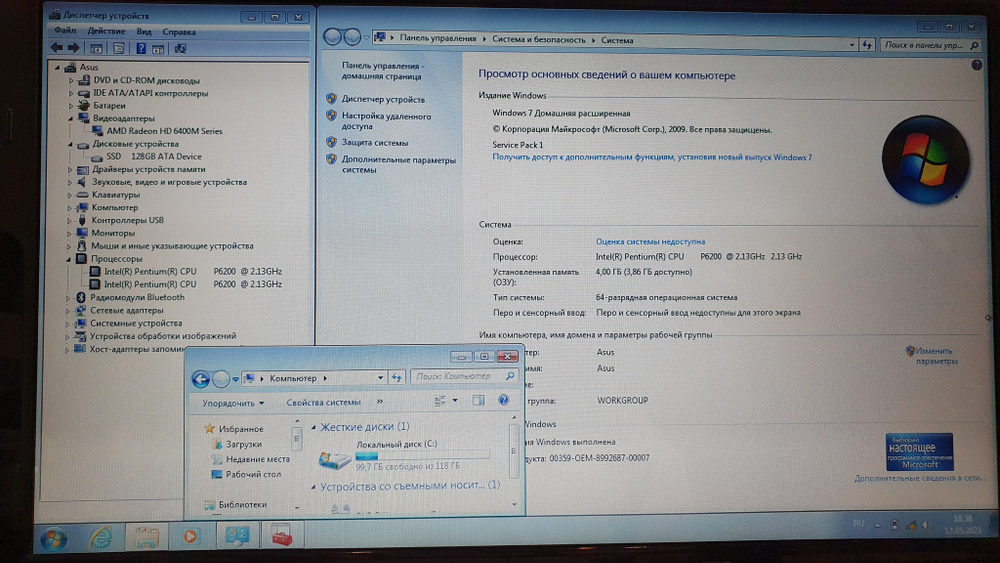This screenshot has height=563, width=1000.
Task: Click explorer toolbar overflow chevron
Action: coord(380,402)
